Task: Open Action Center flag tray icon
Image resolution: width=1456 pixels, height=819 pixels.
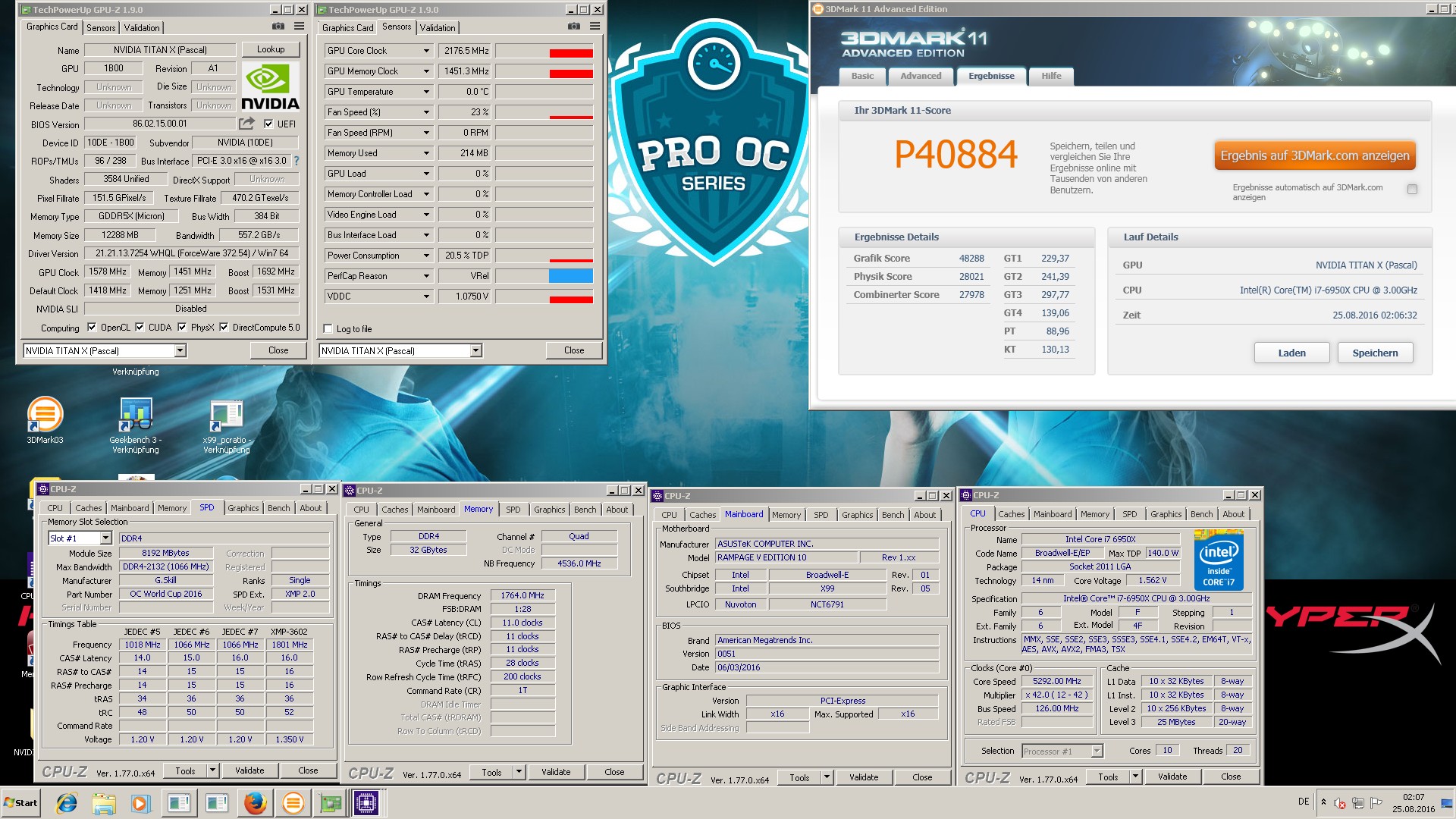Action: pos(1376,803)
